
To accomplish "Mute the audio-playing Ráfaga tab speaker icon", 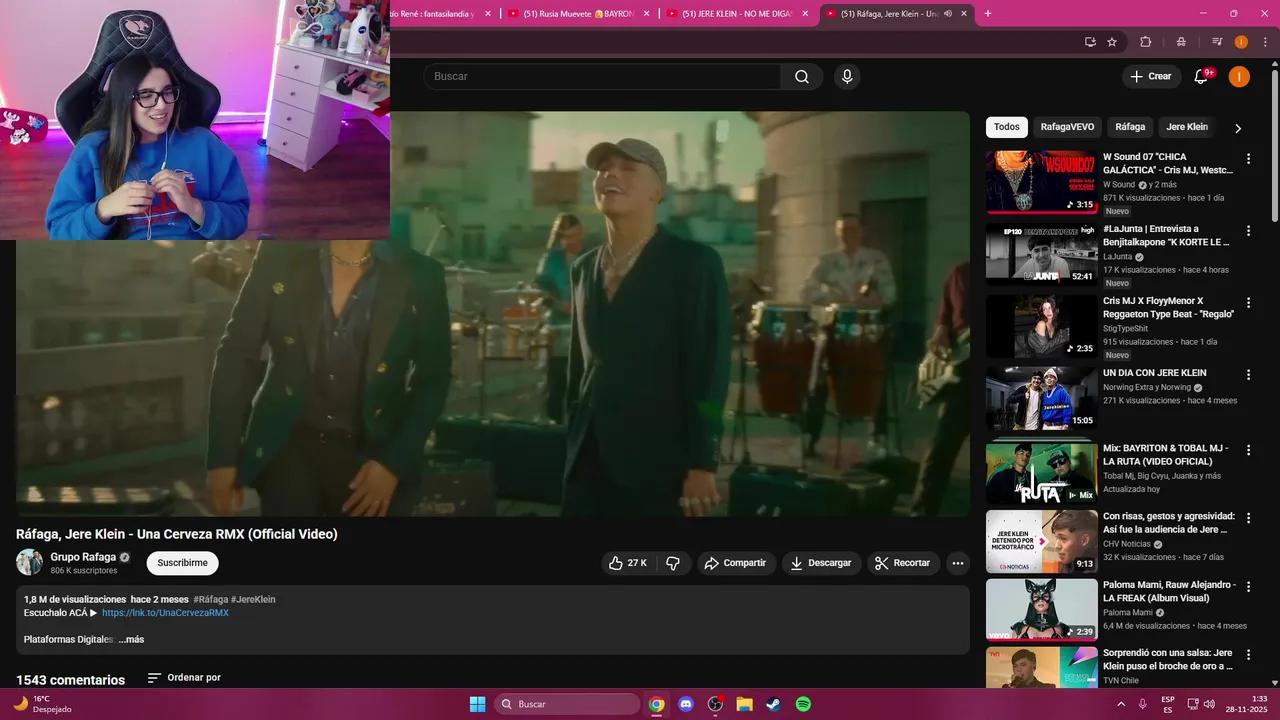I will 947,14.
